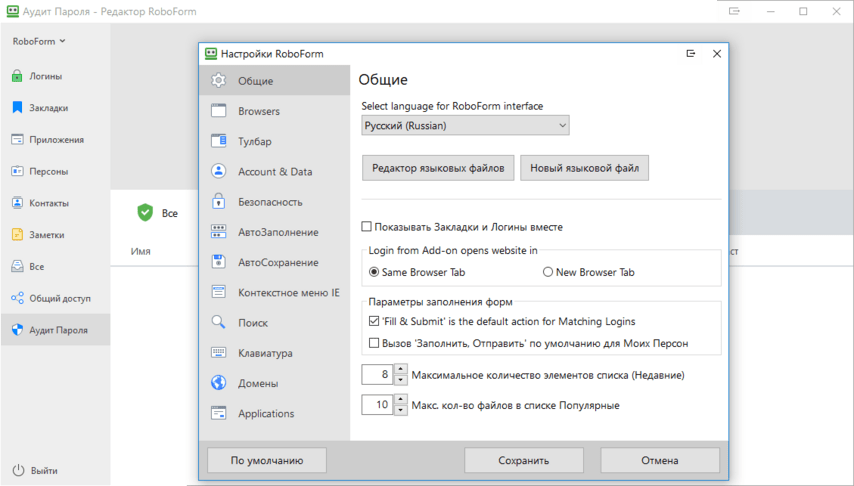Click the Логины lock icon in sidebar
The image size is (854, 486).
(x=17, y=76)
